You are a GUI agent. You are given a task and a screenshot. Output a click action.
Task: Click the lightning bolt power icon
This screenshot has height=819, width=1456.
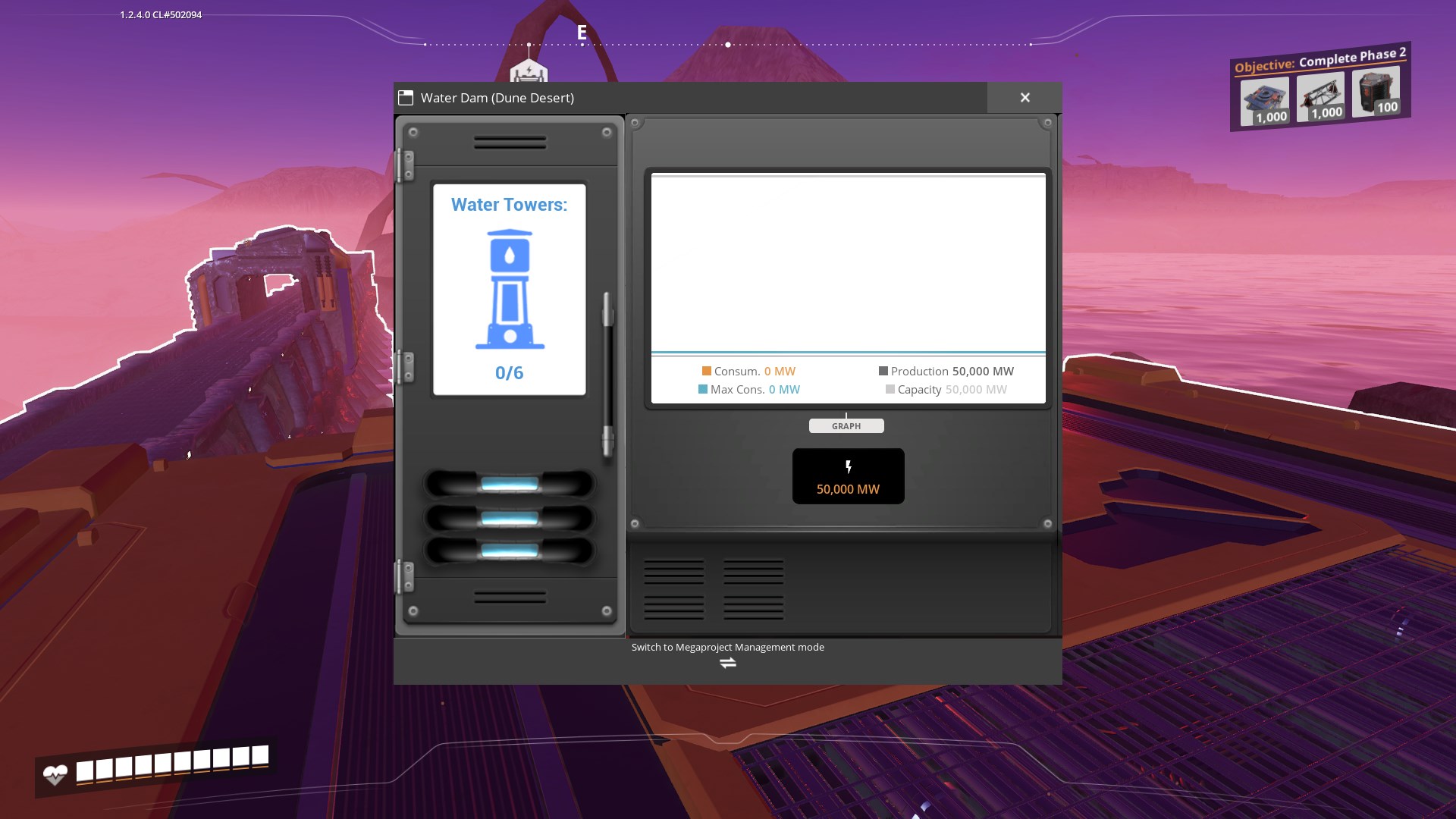(849, 467)
